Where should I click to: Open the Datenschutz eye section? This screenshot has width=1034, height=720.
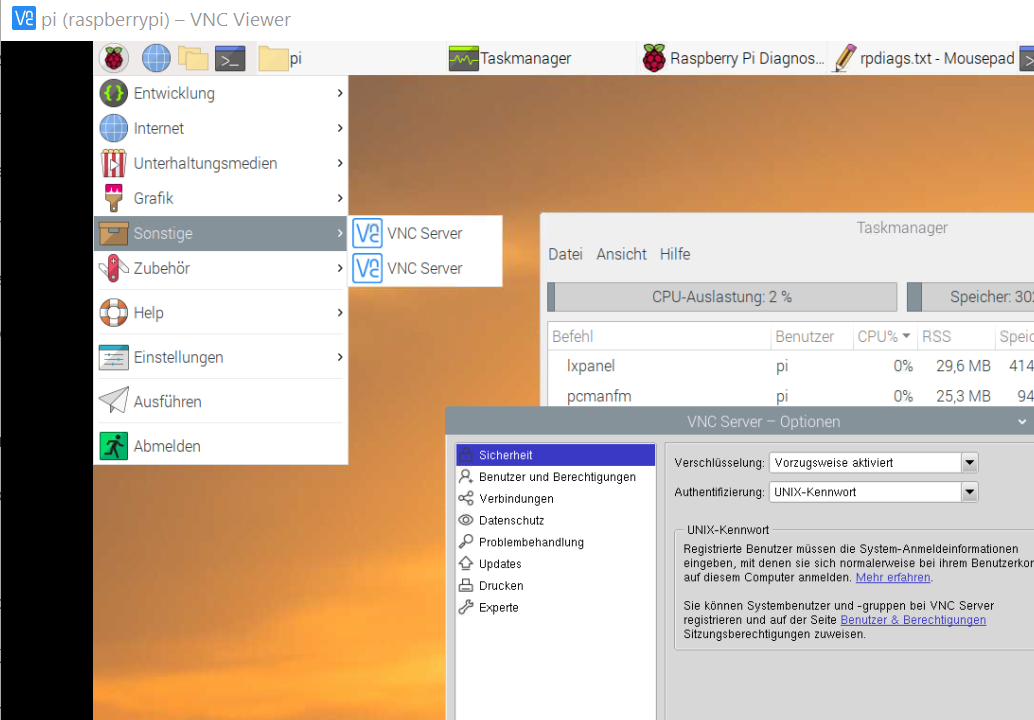pos(555,520)
